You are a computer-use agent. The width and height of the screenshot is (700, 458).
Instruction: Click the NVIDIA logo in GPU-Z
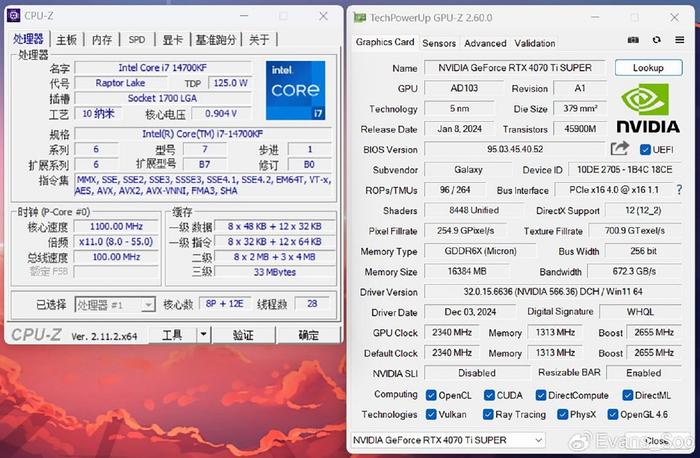[x=648, y=108]
